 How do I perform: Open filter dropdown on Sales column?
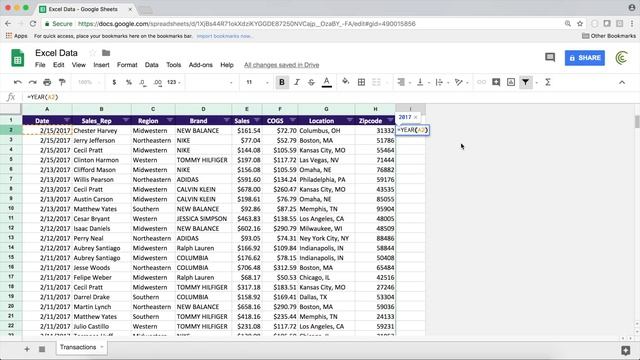point(257,120)
